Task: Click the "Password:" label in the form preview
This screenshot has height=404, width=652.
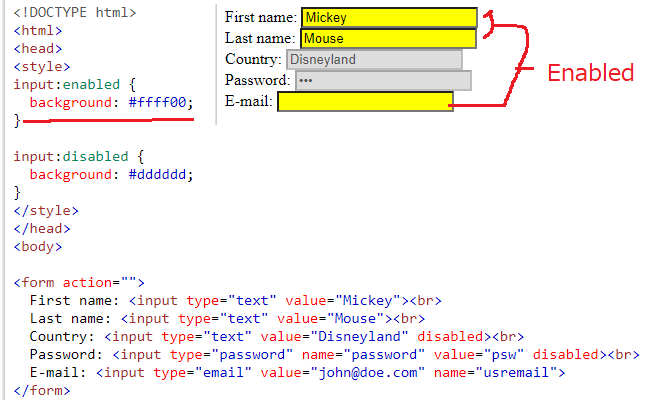Action: pyautogui.click(x=257, y=80)
